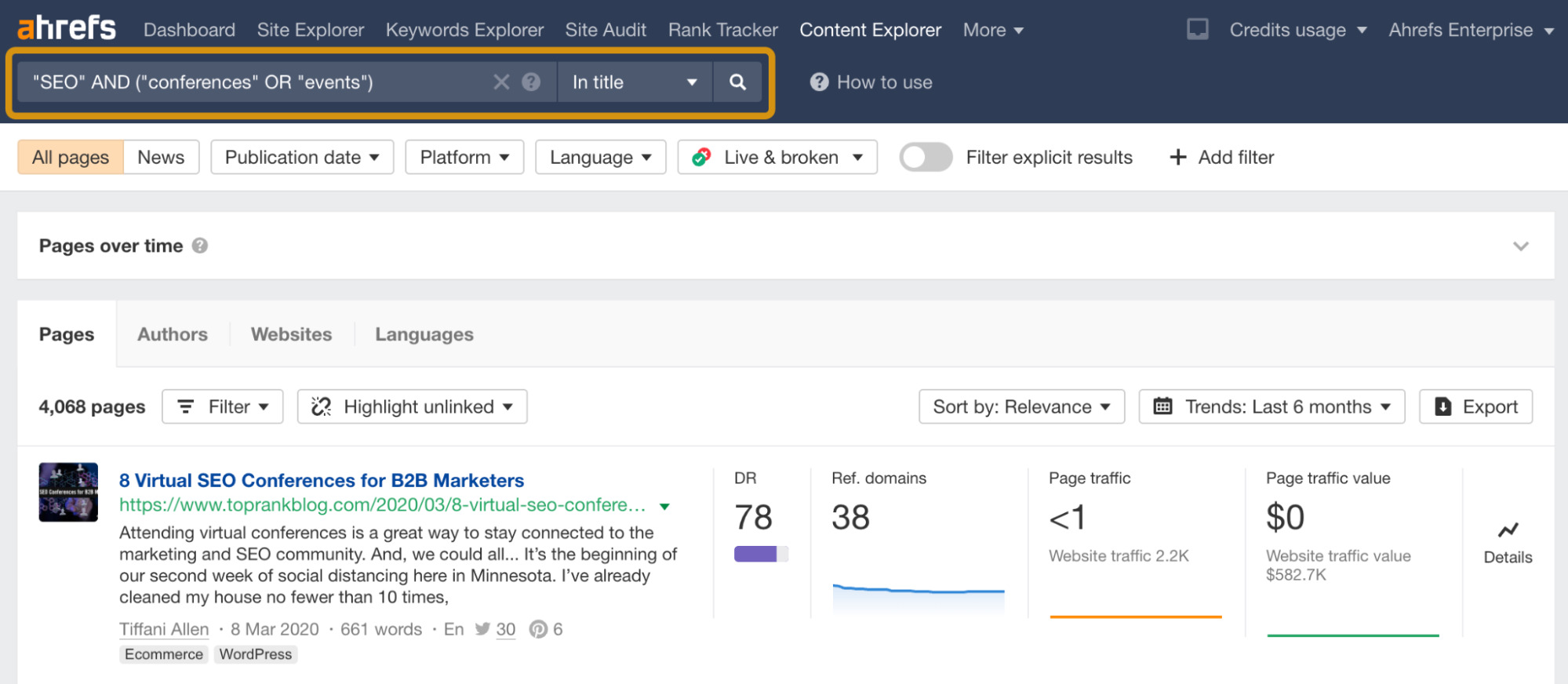Open the In title search mode dropdown
Image resolution: width=1568 pixels, height=684 pixels.
(634, 82)
